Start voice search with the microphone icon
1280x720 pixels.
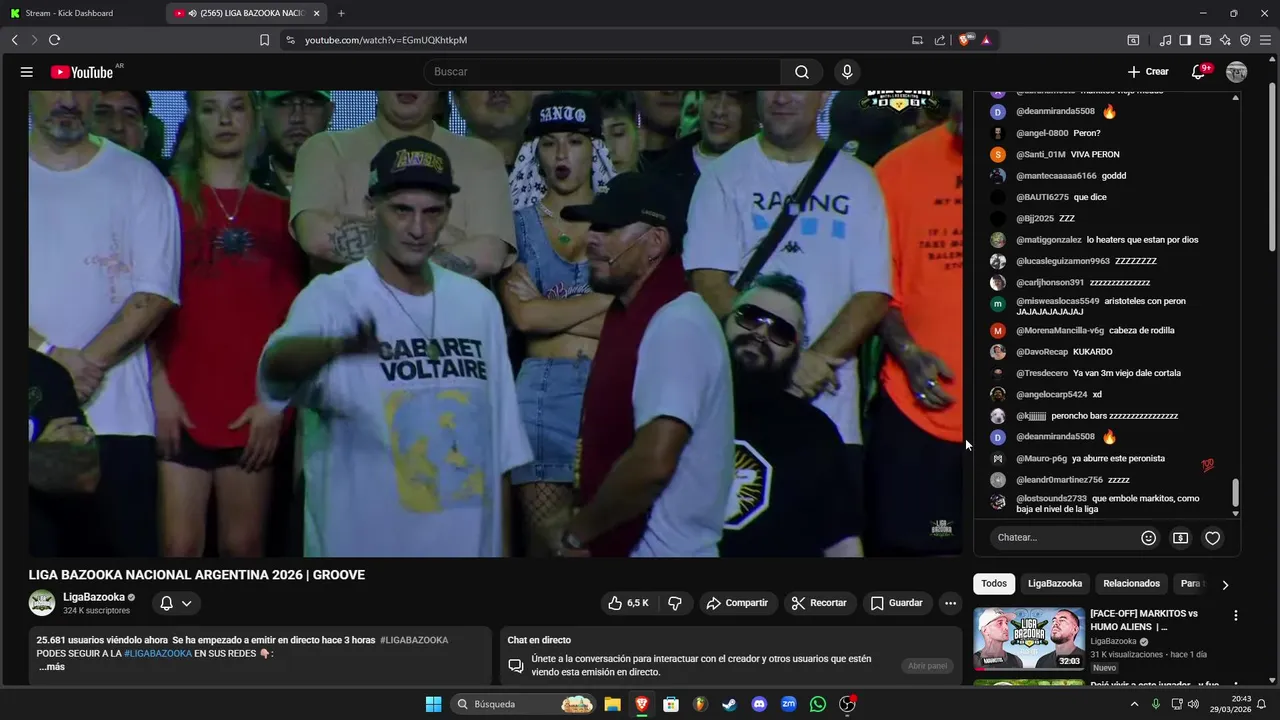(x=847, y=72)
